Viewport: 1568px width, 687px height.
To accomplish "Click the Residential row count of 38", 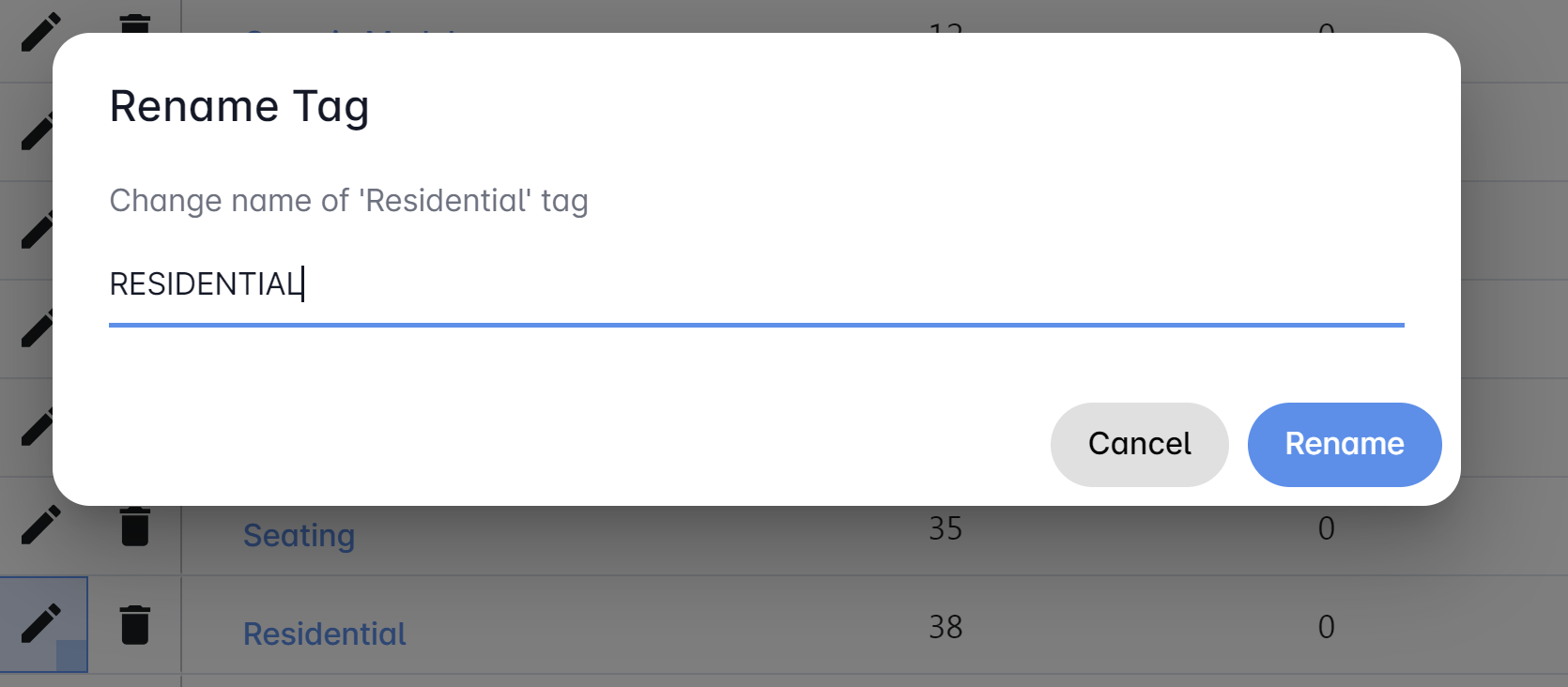I will click(945, 627).
